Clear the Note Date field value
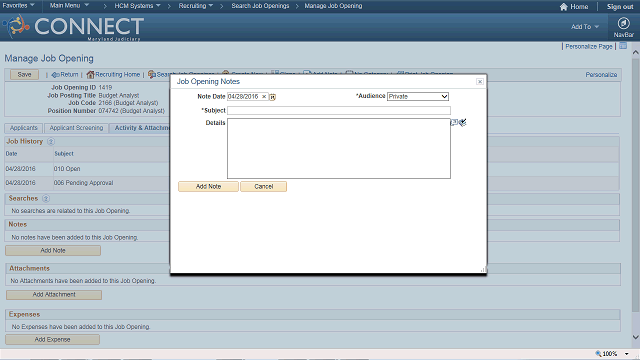This screenshot has width=640, height=360. tap(264, 97)
